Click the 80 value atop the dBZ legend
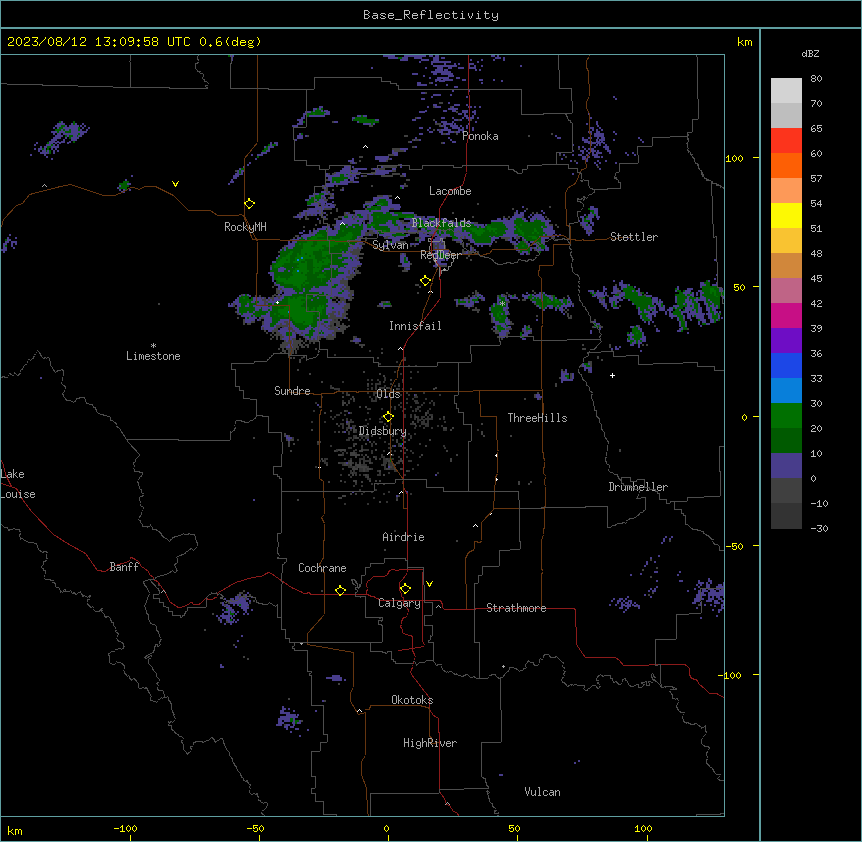Viewport: 862px width, 842px height. (816, 79)
